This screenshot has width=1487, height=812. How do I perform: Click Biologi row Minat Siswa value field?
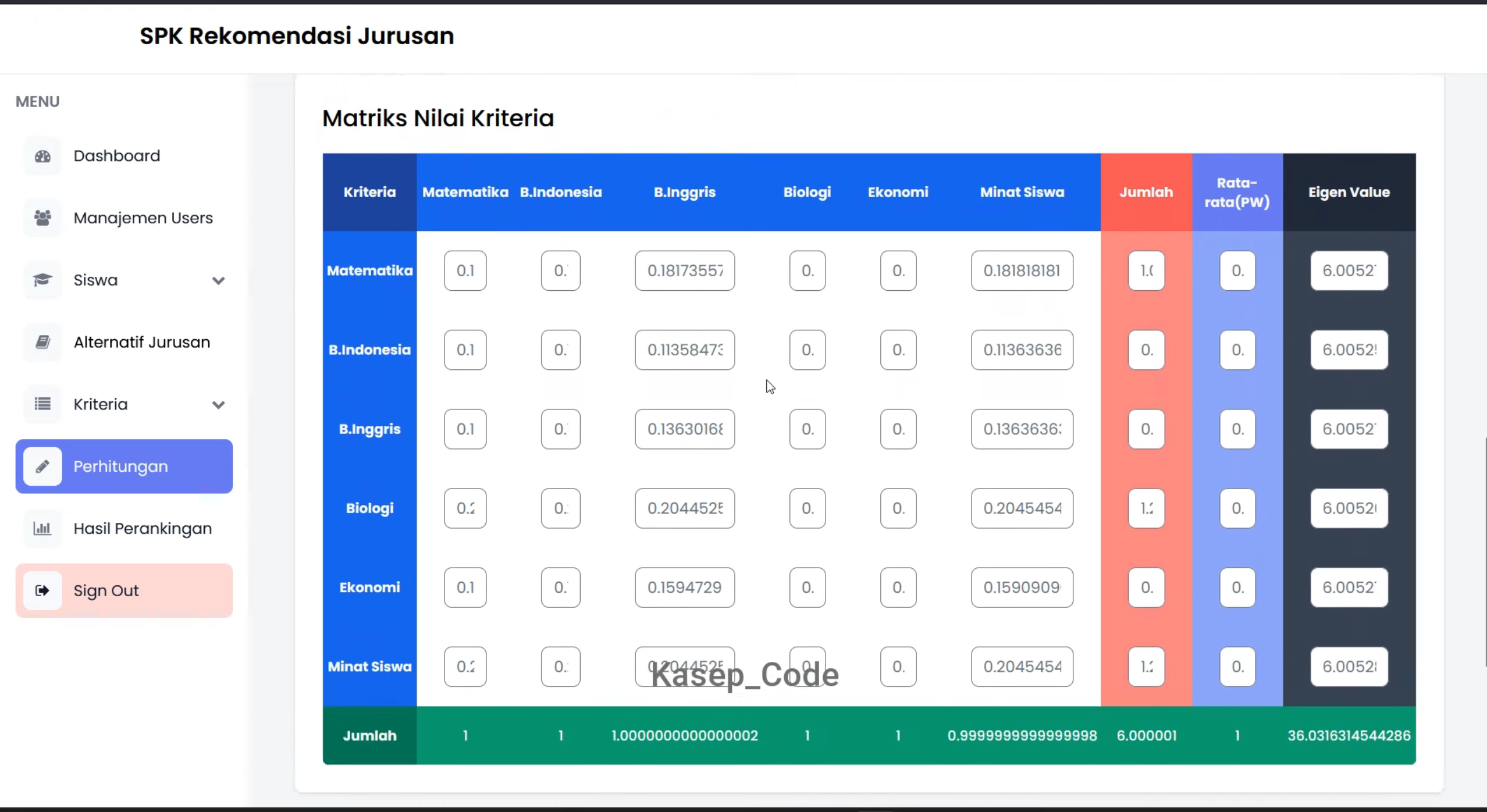coord(1022,508)
